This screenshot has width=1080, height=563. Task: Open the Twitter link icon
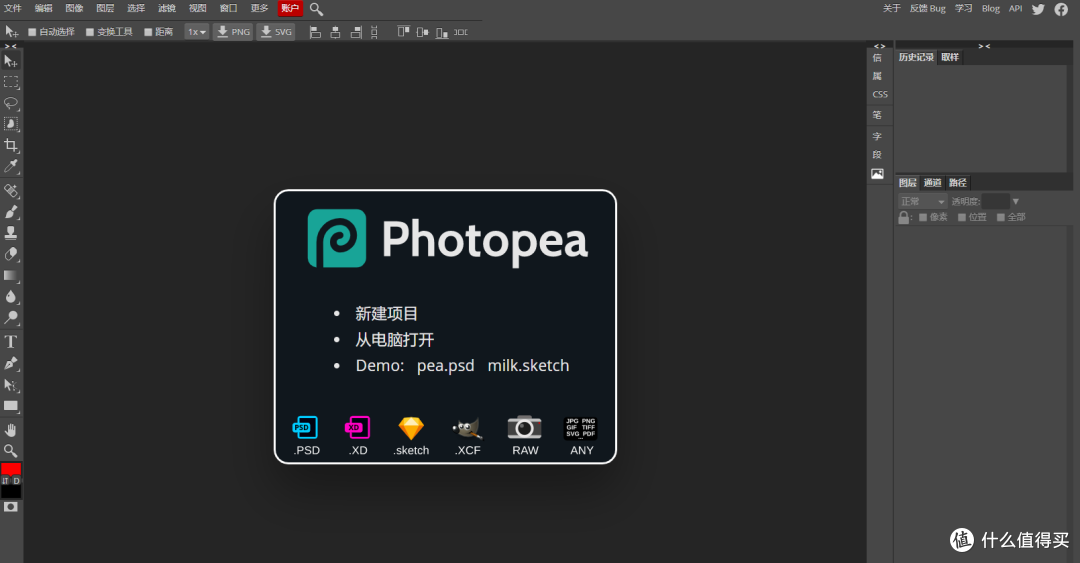[1038, 9]
